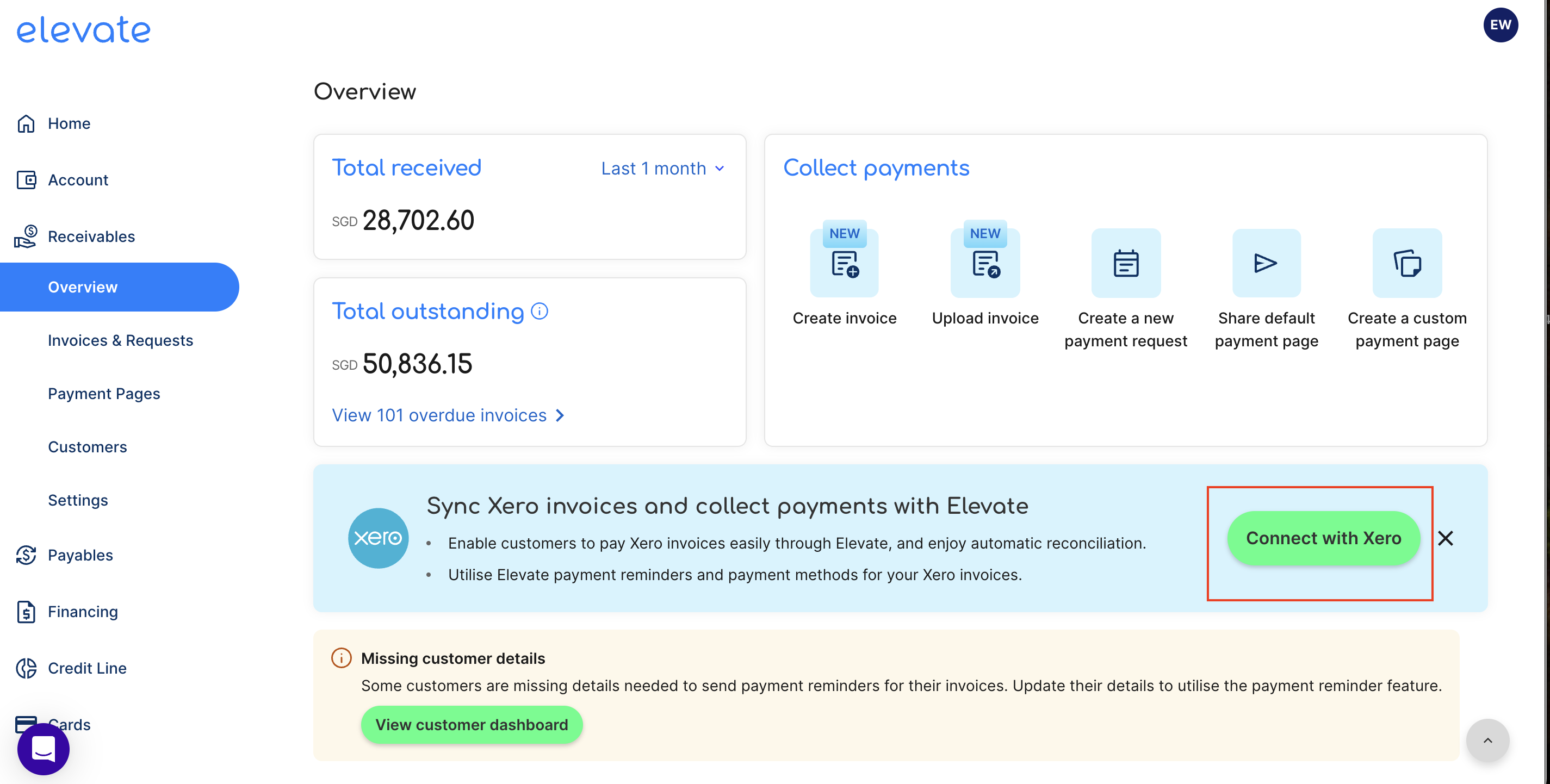Open Create a new payment request icon
Viewport: 1550px width, 784px height.
1125,264
